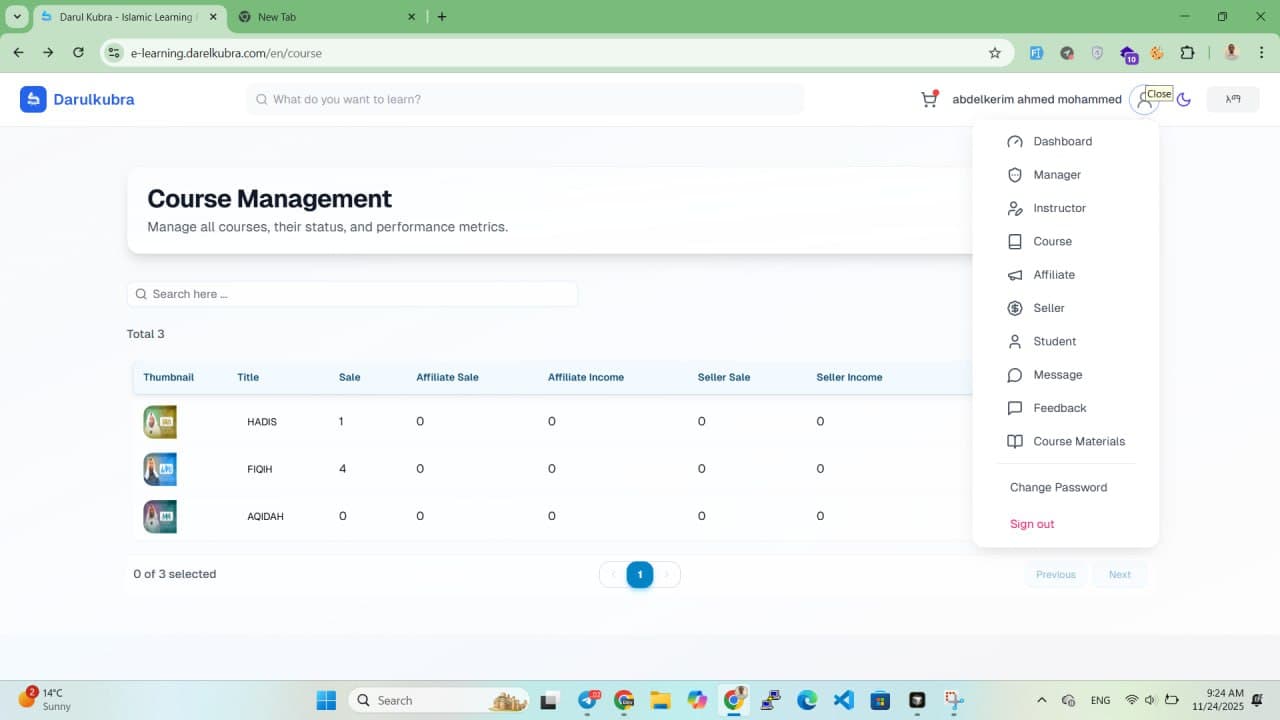Open the Feedback menu entry

(x=1059, y=408)
